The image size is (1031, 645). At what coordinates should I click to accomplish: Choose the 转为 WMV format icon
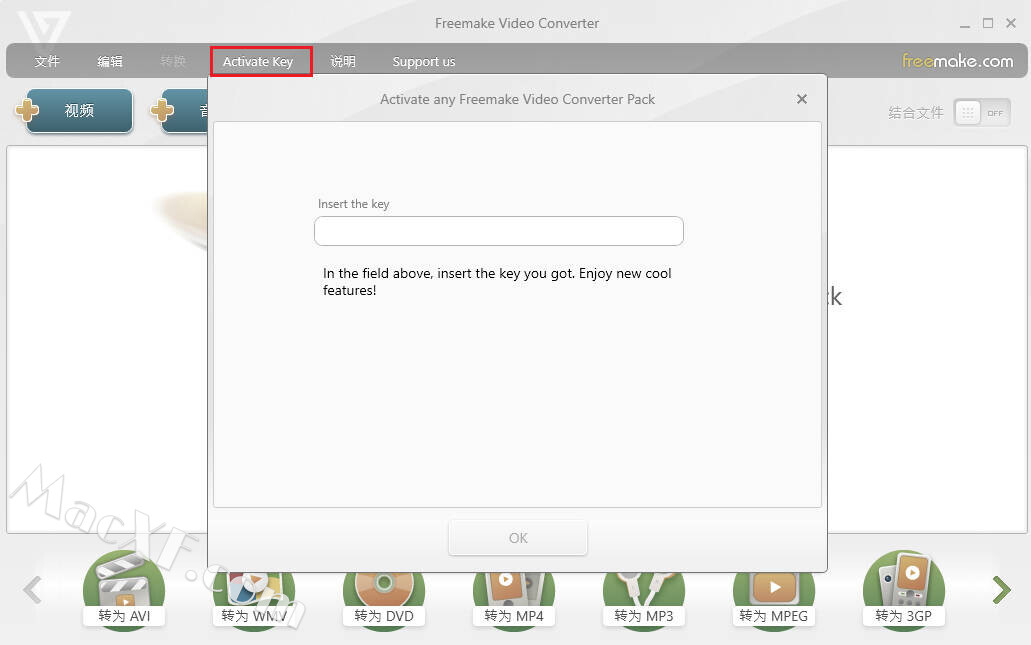point(254,600)
